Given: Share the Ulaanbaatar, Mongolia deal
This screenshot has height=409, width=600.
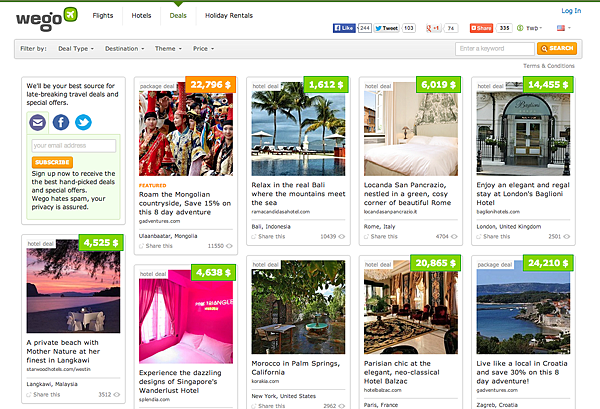Looking at the screenshot, I should tap(156, 246).
